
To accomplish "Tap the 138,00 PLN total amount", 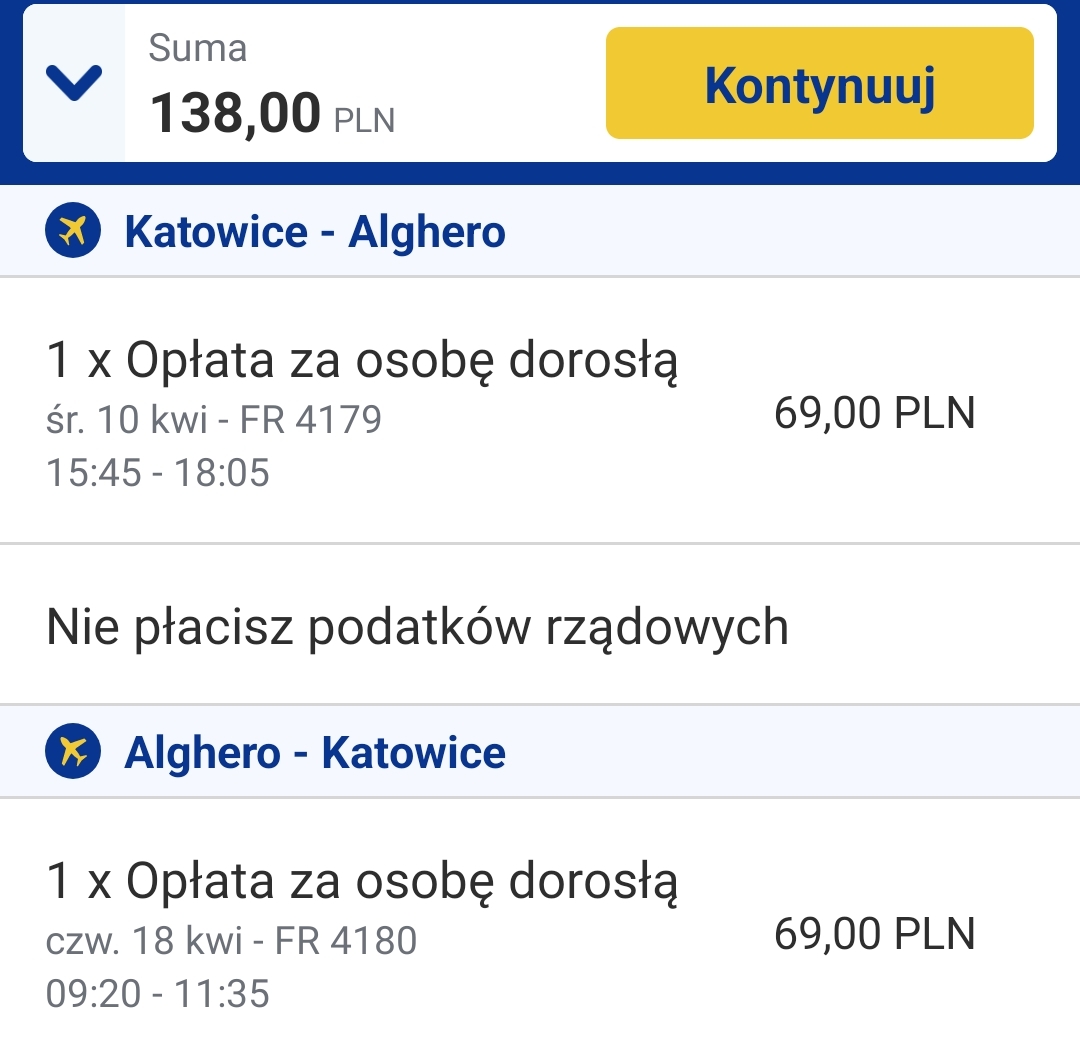I will [272, 113].
